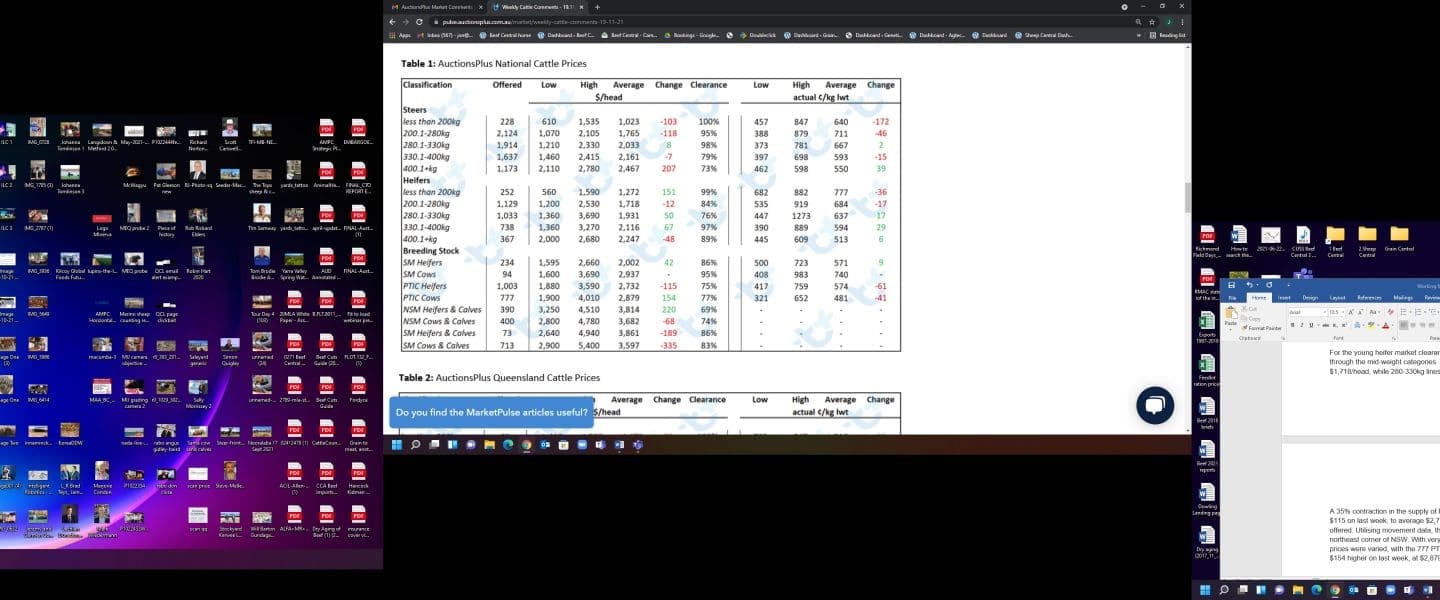Viewport: 1440px width, 600px height.
Task: Click Word Save icon in quick access
Action: click(1232, 285)
